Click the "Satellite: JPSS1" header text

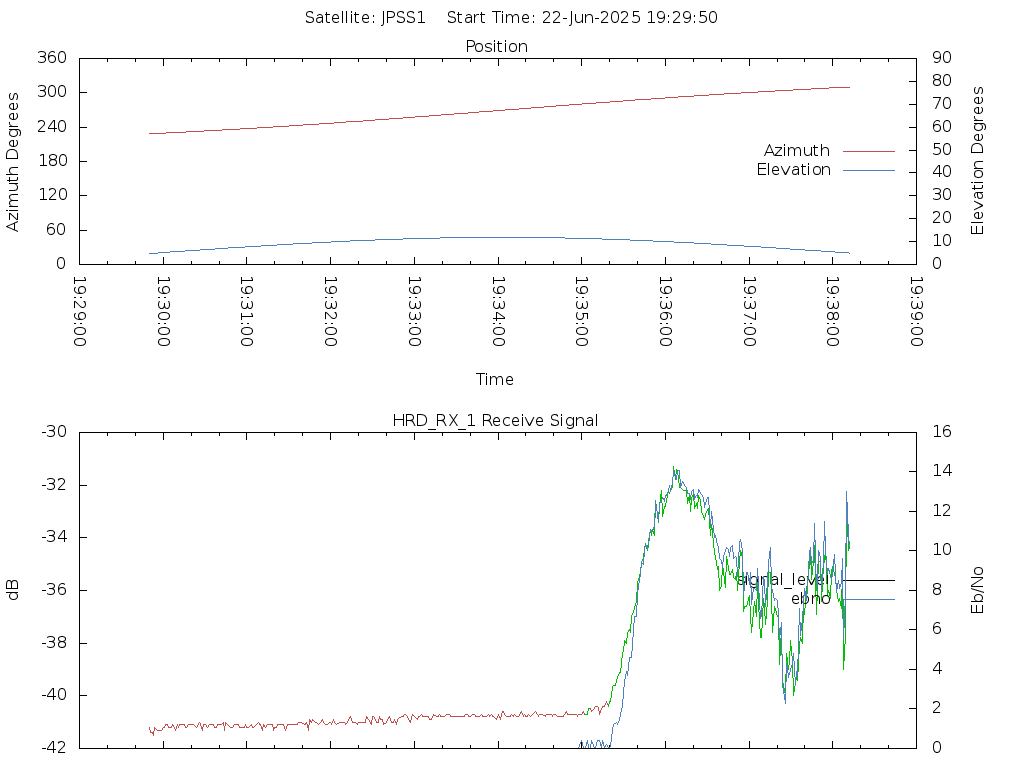click(x=365, y=18)
